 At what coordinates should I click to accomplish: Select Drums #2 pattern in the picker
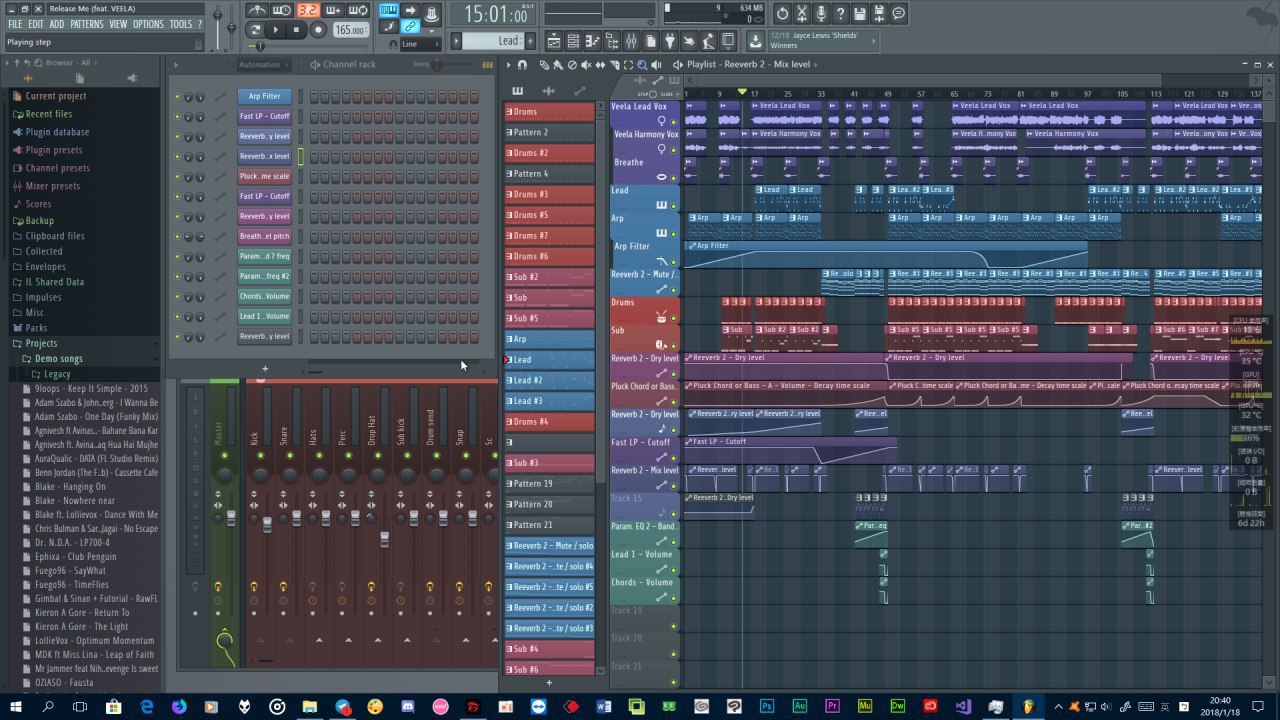(x=549, y=153)
